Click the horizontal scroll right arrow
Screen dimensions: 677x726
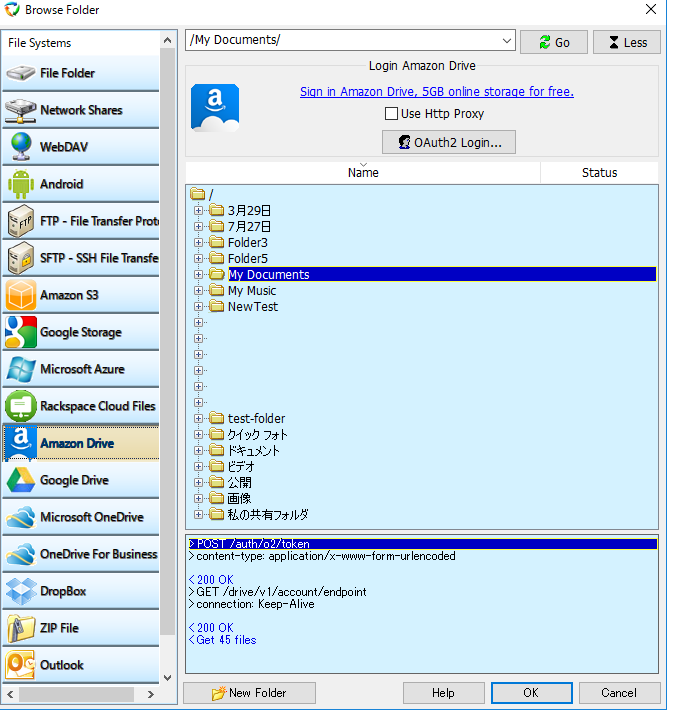coord(150,694)
